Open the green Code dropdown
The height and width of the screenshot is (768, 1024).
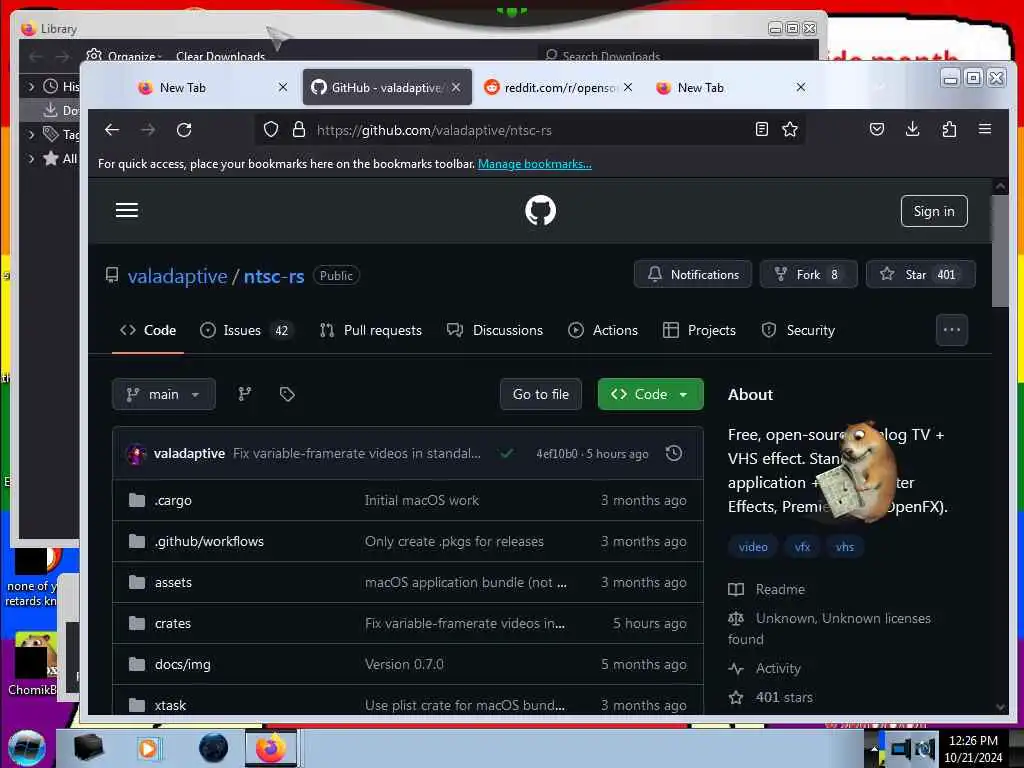point(650,394)
